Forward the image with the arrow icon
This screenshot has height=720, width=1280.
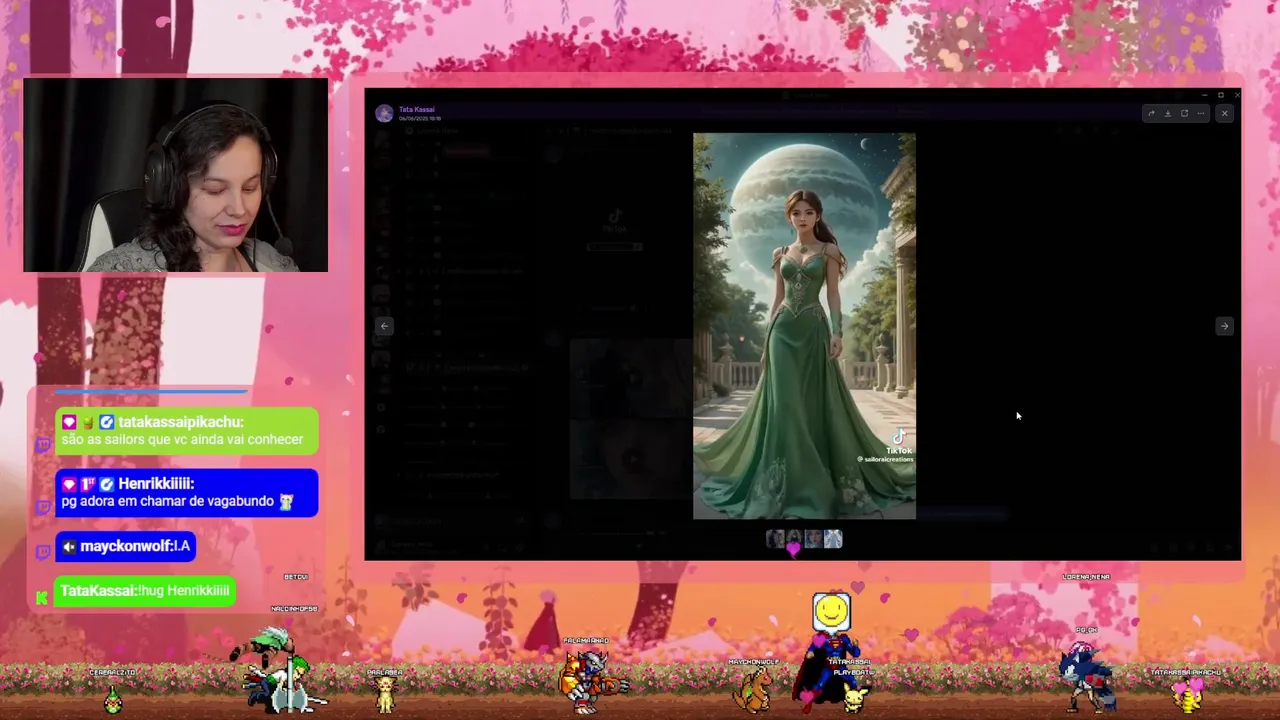(x=1151, y=113)
